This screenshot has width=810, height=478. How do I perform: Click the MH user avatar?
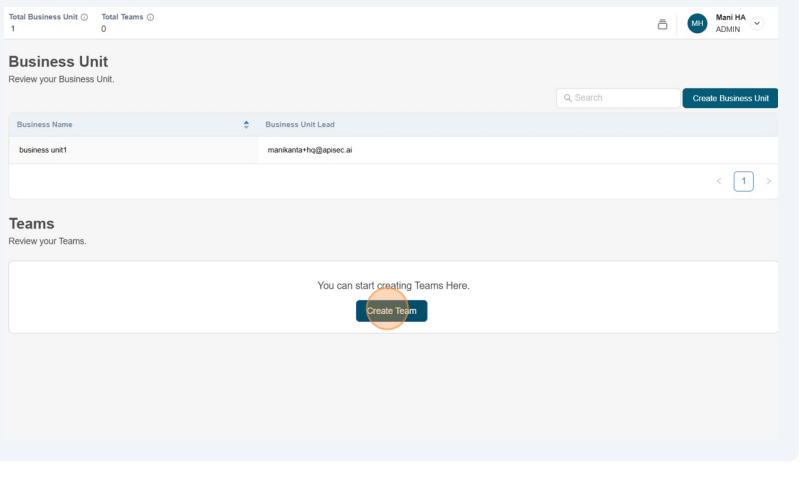(698, 24)
